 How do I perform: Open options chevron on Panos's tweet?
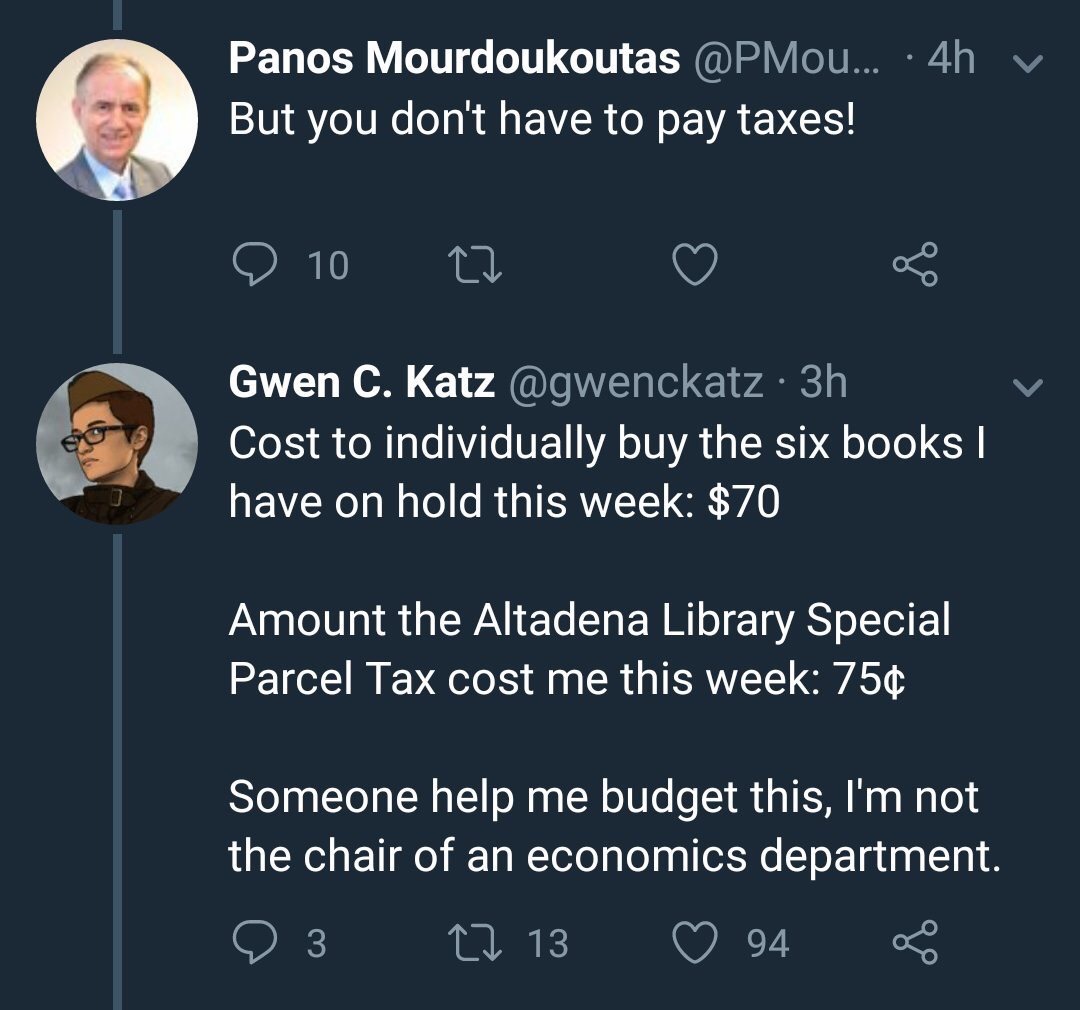point(1029,63)
